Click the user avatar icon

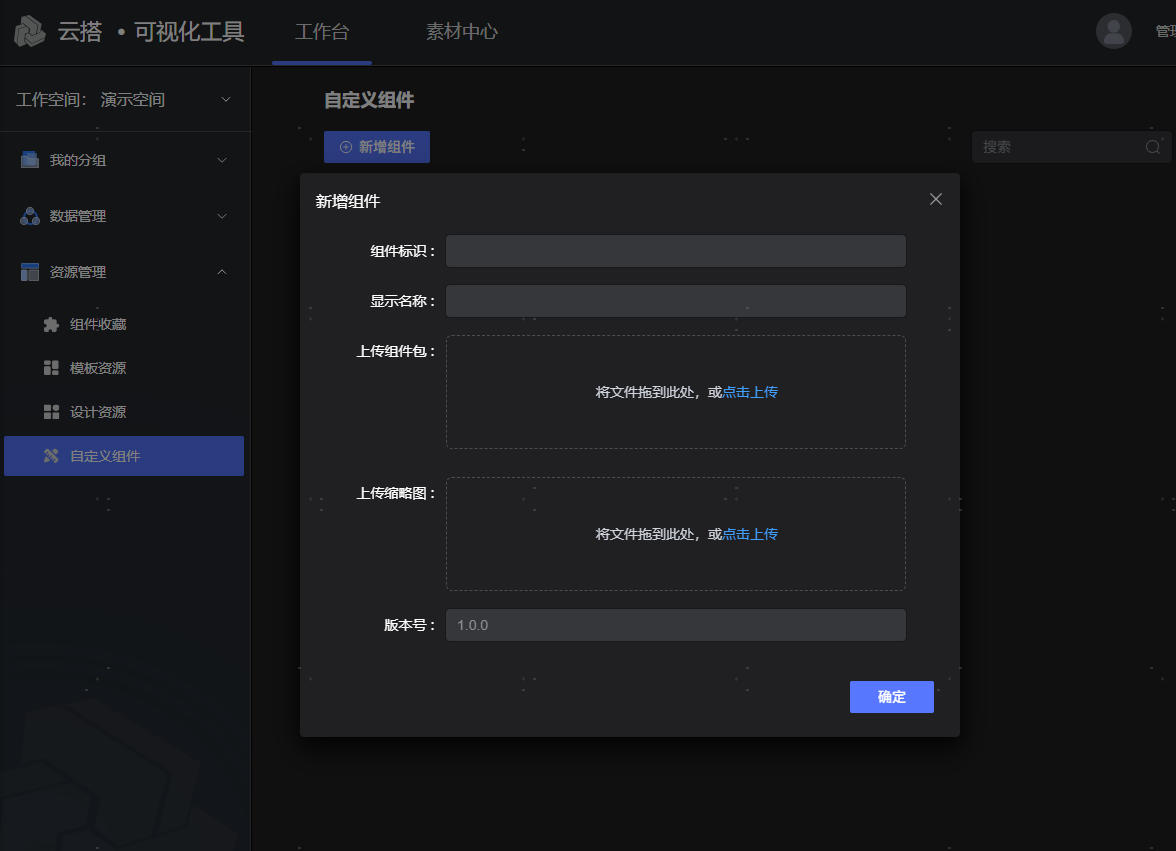[1113, 31]
